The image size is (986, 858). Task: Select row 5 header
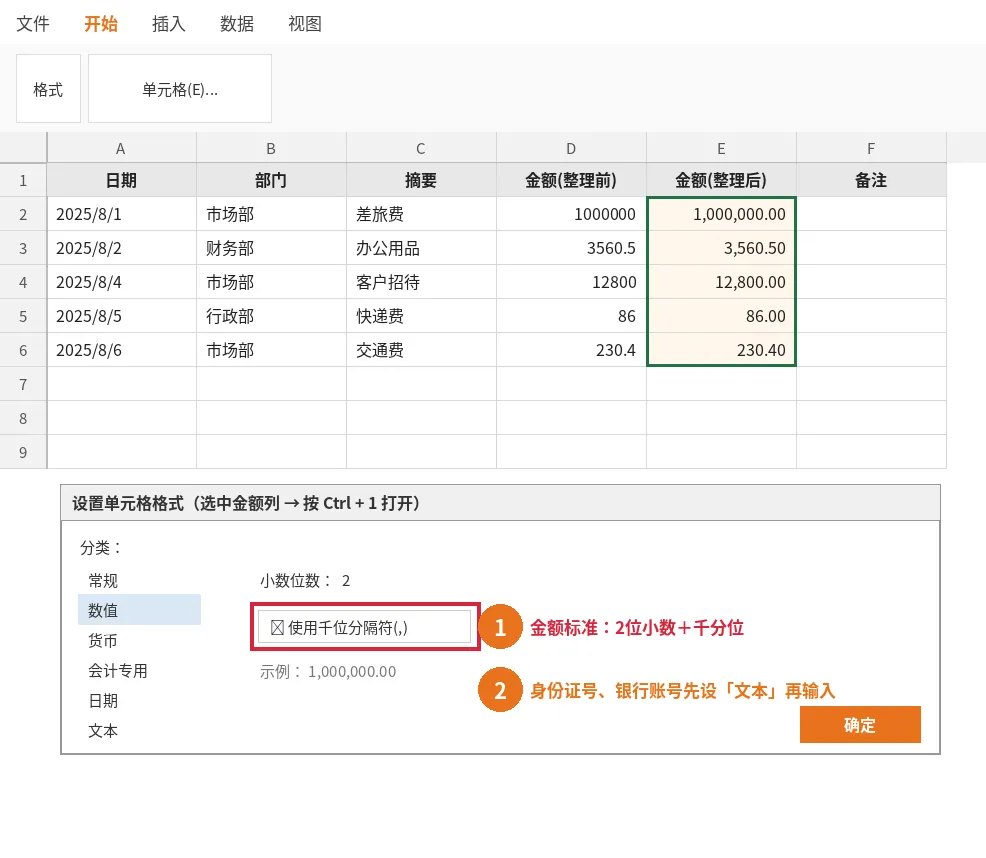[23, 316]
